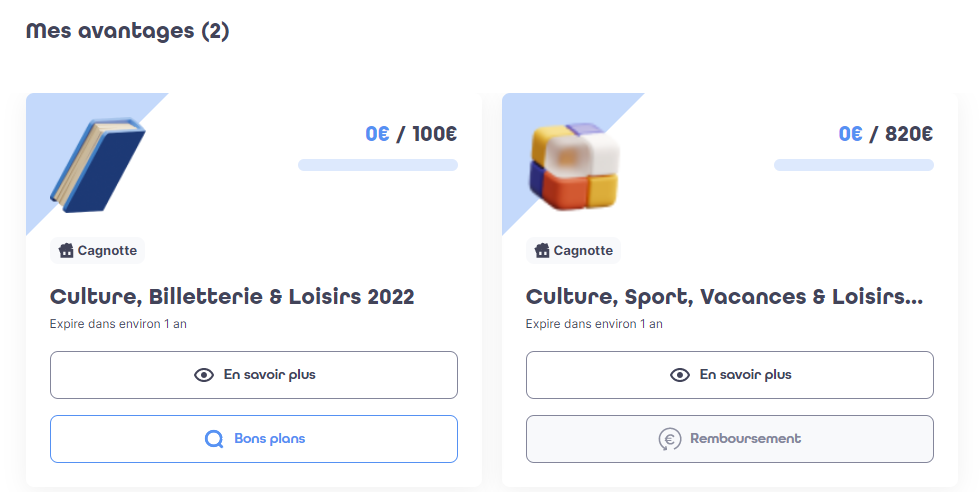Screen dimensions: 980x492
Task: Click the magnifier icon beside Bons plans
Action: (x=214, y=439)
